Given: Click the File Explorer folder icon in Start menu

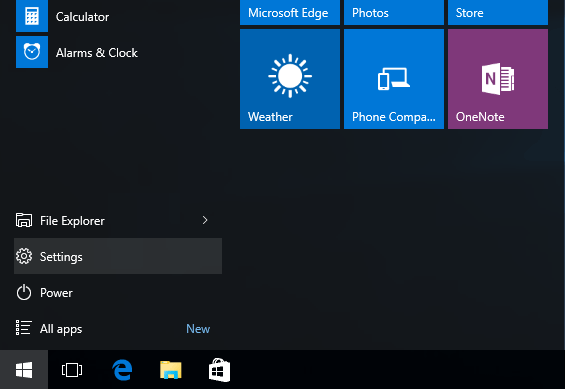Looking at the screenshot, I should point(24,220).
